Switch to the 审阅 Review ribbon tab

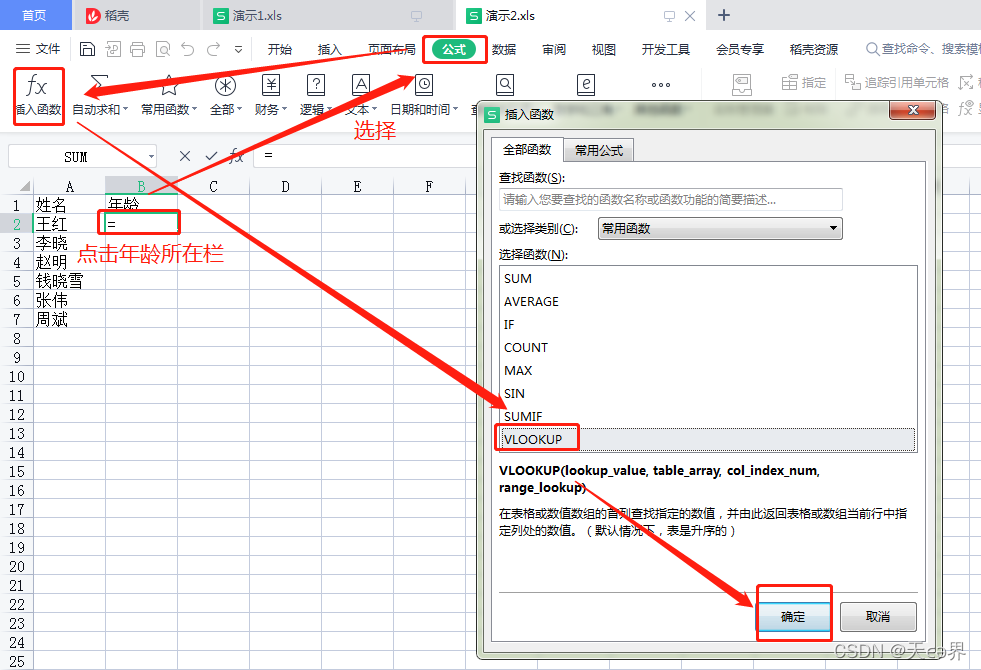pos(554,49)
